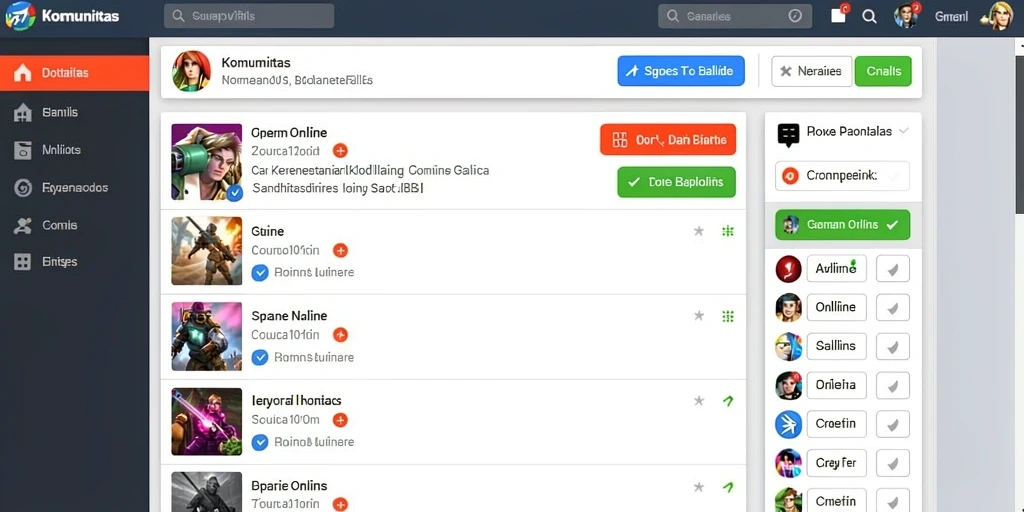The image size is (1024, 512).
Task: Toggle the checkbox next to Sallins
Action: 892,346
